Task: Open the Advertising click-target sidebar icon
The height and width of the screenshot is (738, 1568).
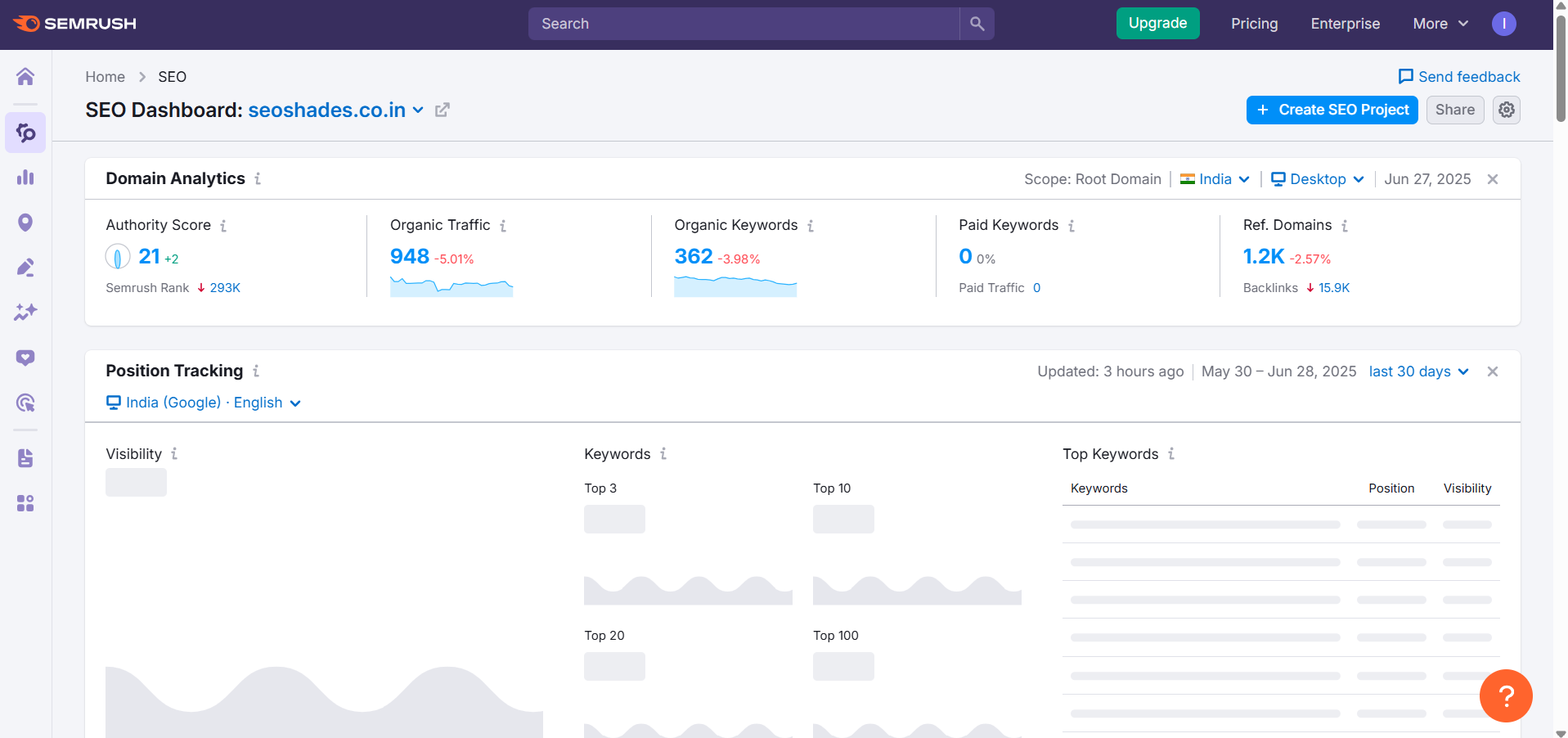Action: coord(25,403)
